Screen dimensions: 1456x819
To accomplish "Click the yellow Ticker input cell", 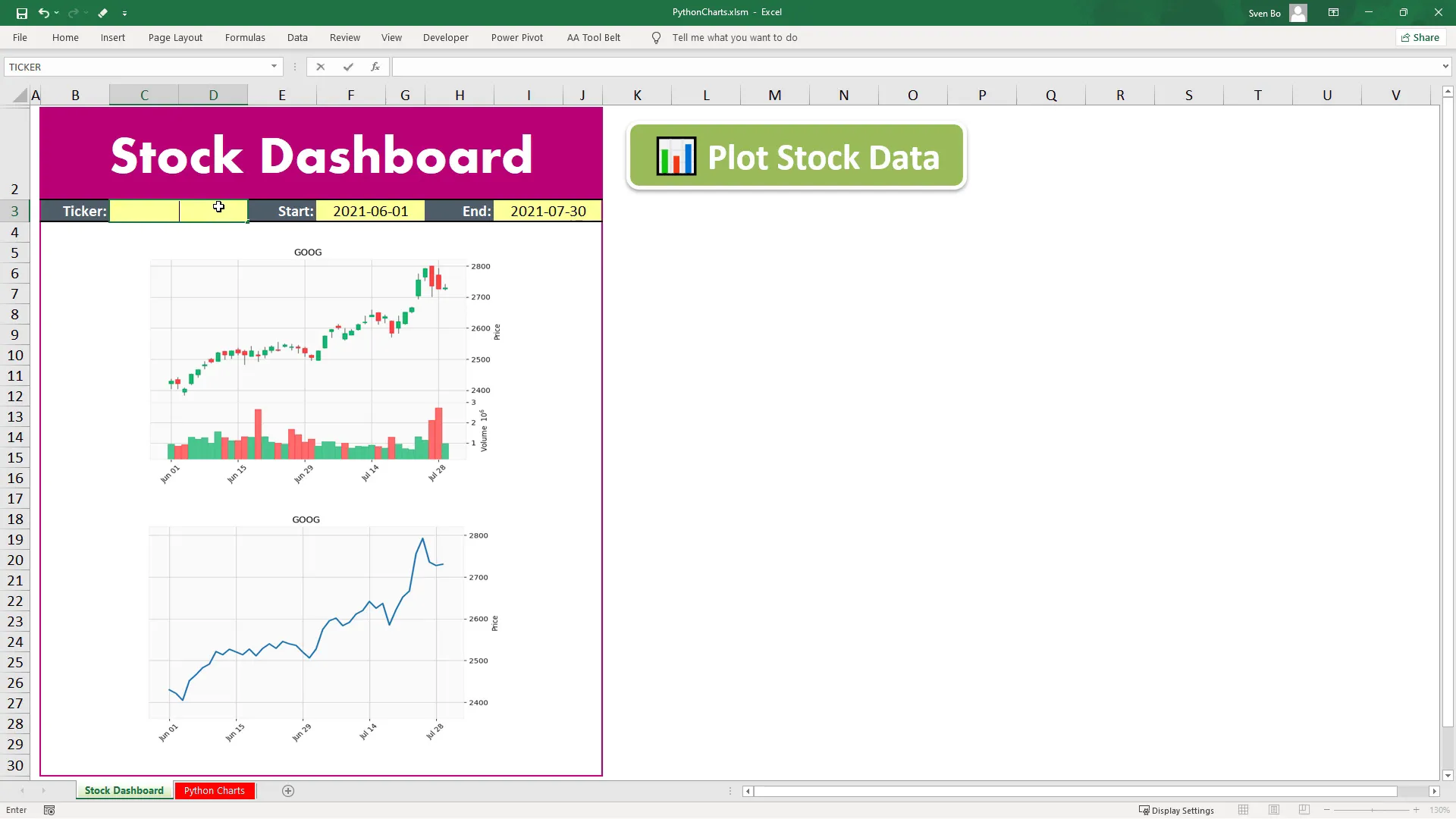I will [178, 211].
